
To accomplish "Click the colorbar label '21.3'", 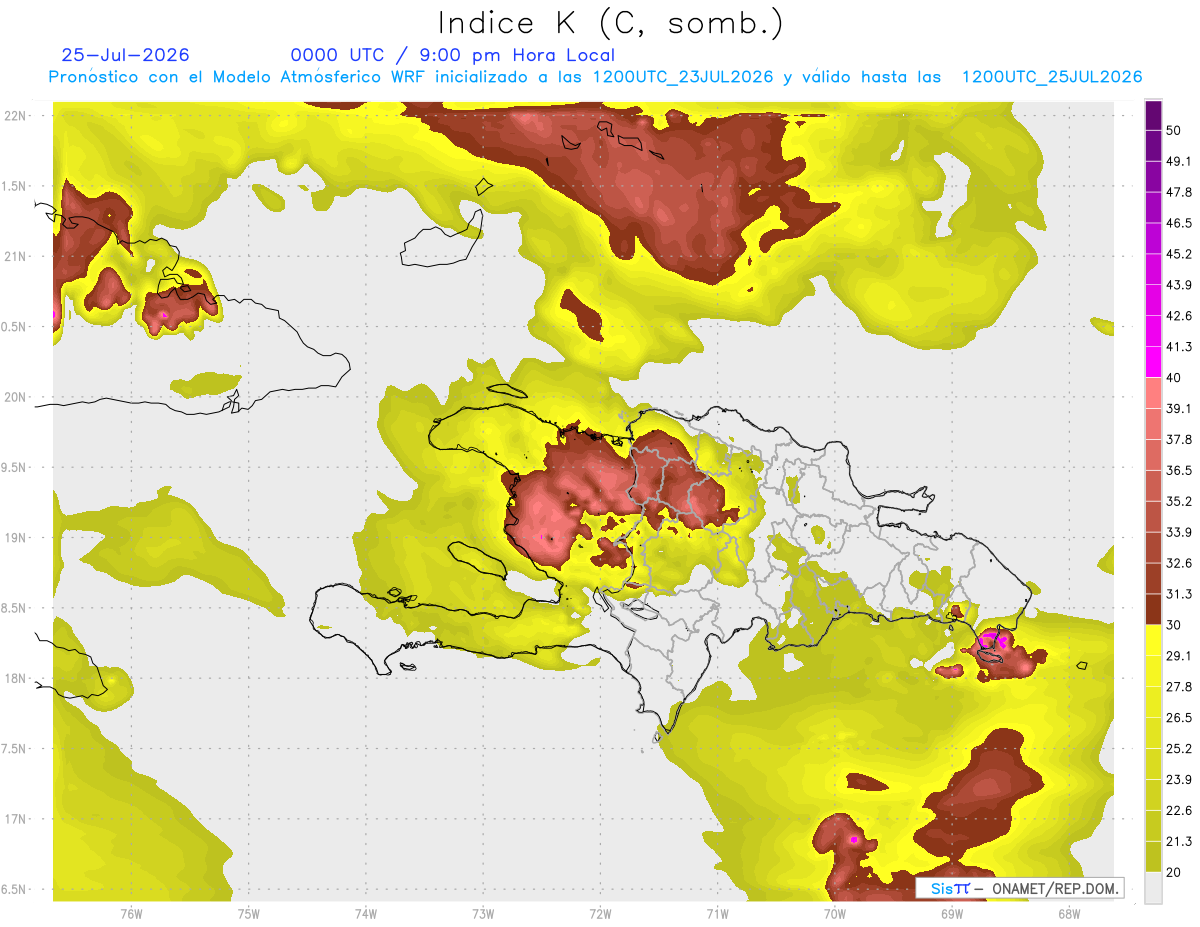I will (x=1179, y=841).
